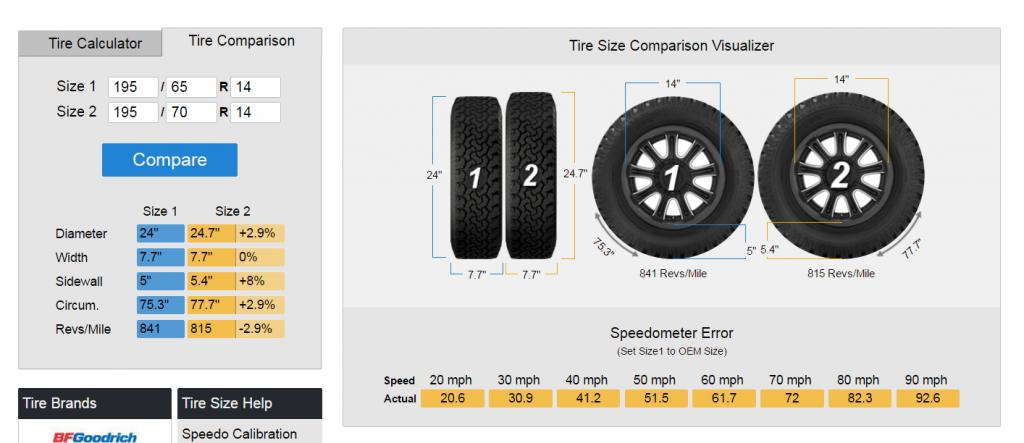Click tire 1 side view wheel
The height and width of the screenshot is (443, 1024).
pos(672,176)
